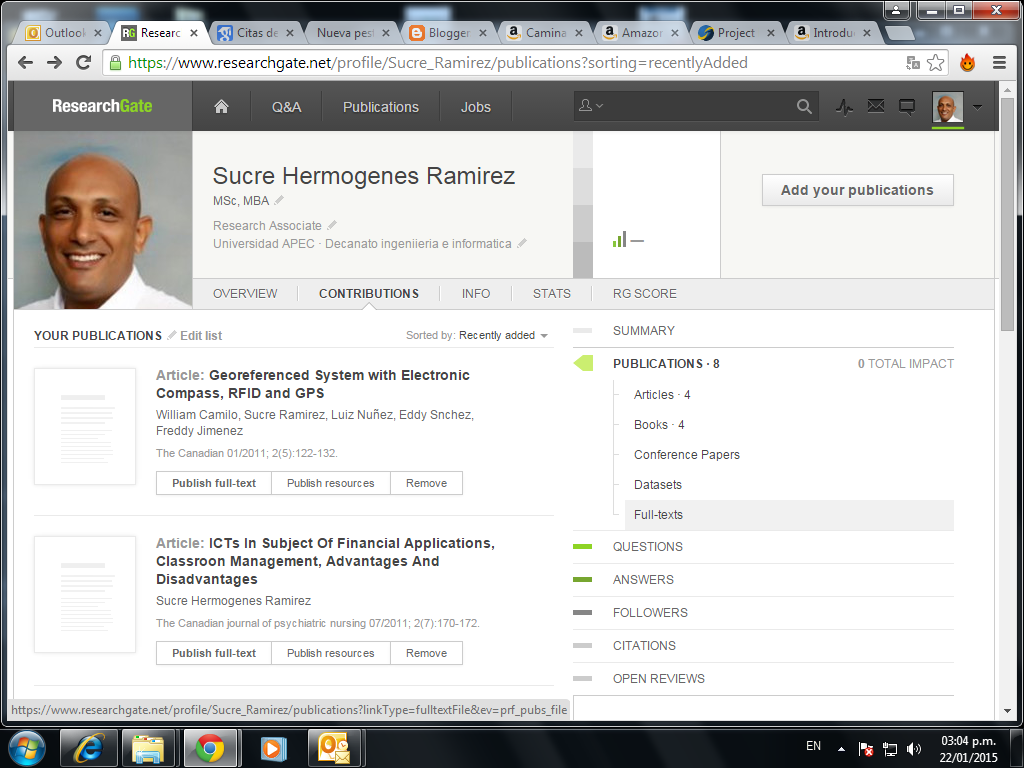Edit the MSc, MBA degree pencil
1024x768 pixels.
click(279, 200)
